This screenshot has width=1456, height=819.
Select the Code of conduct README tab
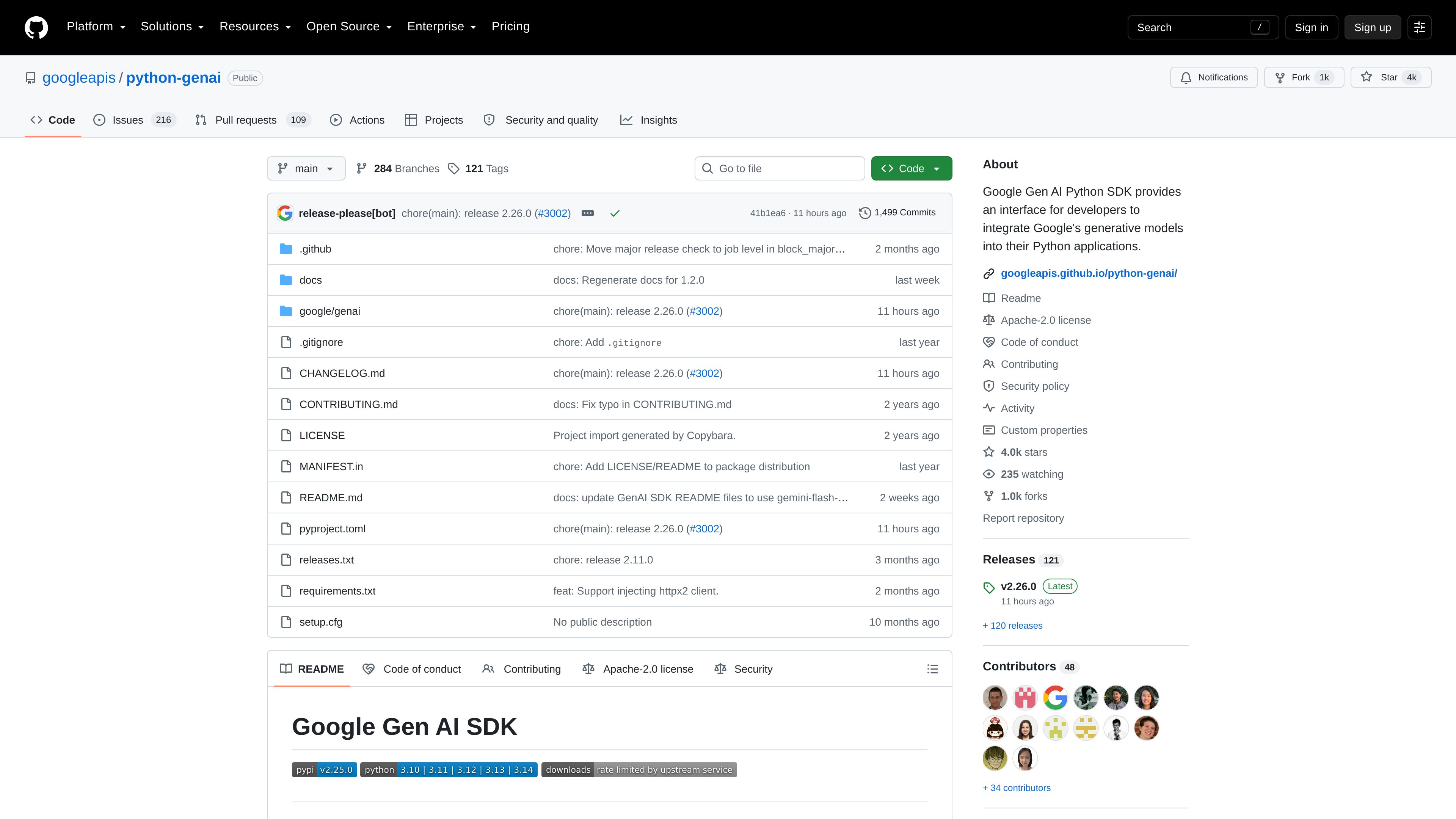[x=411, y=668]
